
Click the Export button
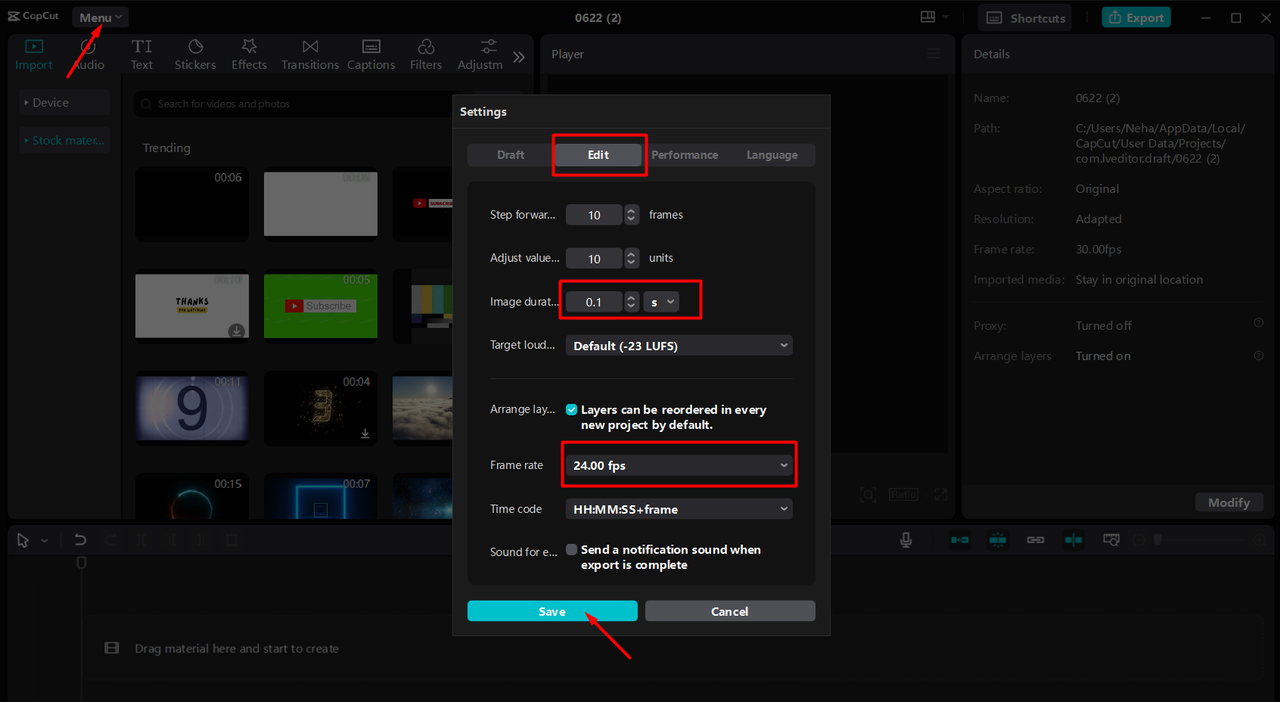pyautogui.click(x=1137, y=17)
